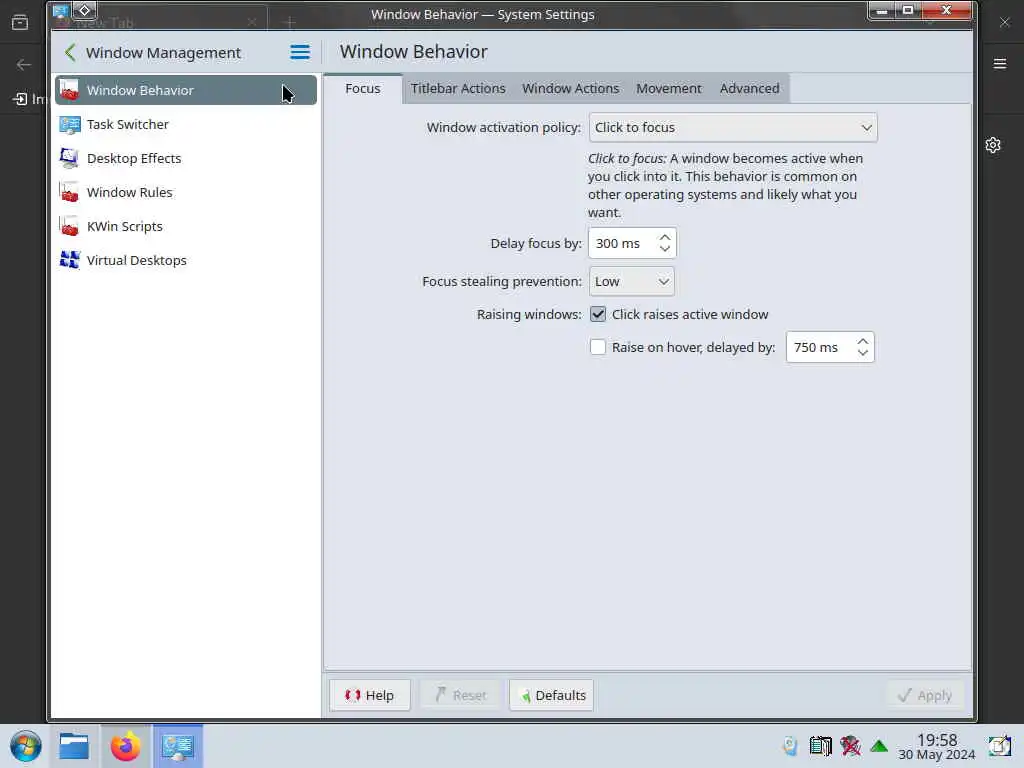This screenshot has height=768, width=1024.
Task: Click the Apply button
Action: tap(925, 695)
